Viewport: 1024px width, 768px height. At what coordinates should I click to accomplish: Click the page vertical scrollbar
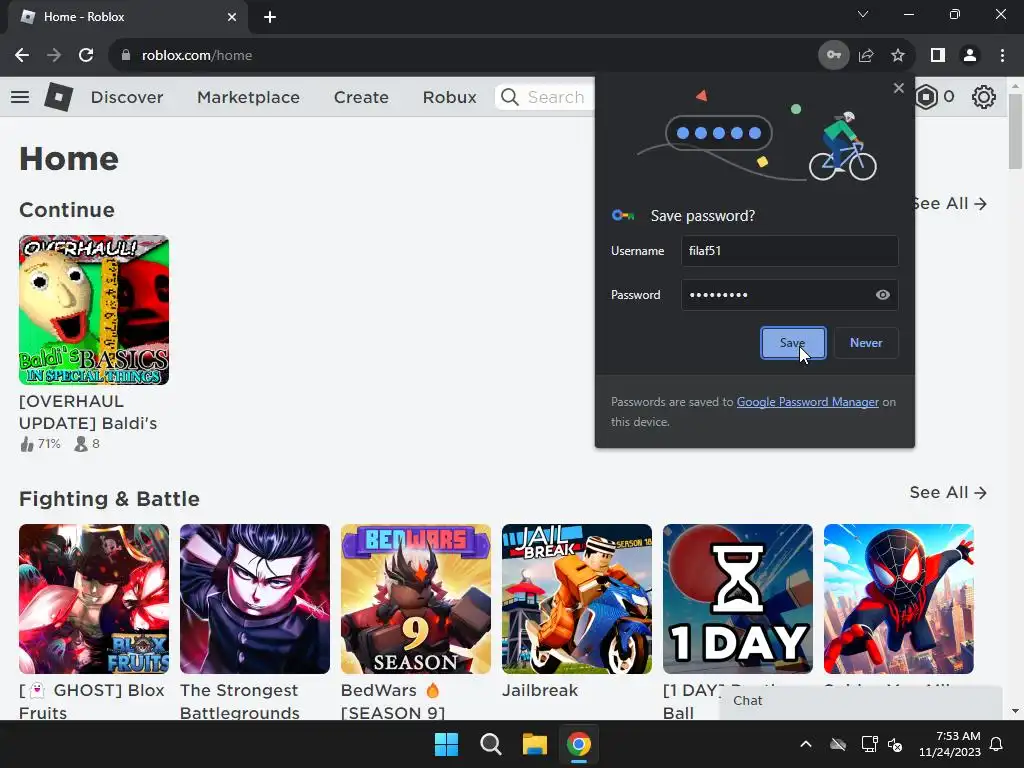coord(1015,131)
